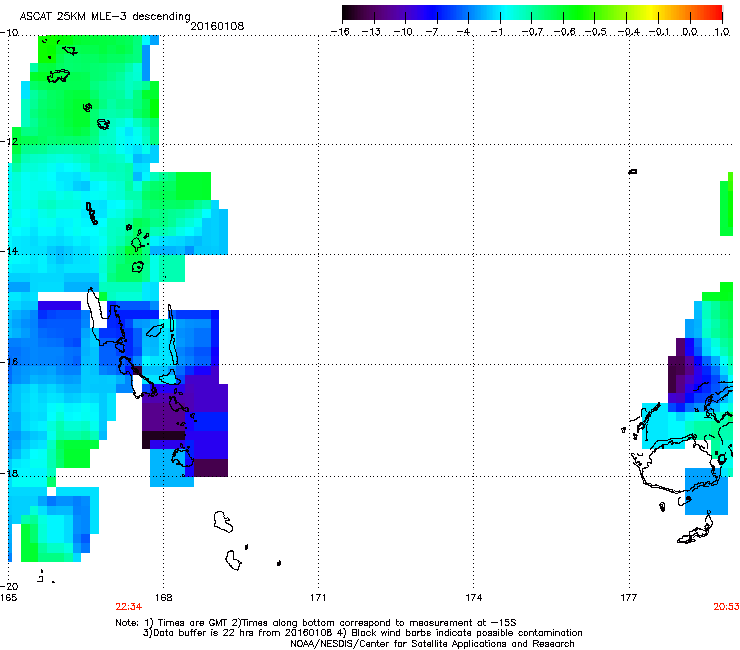Select the latitude axis label -18

coord(9,473)
